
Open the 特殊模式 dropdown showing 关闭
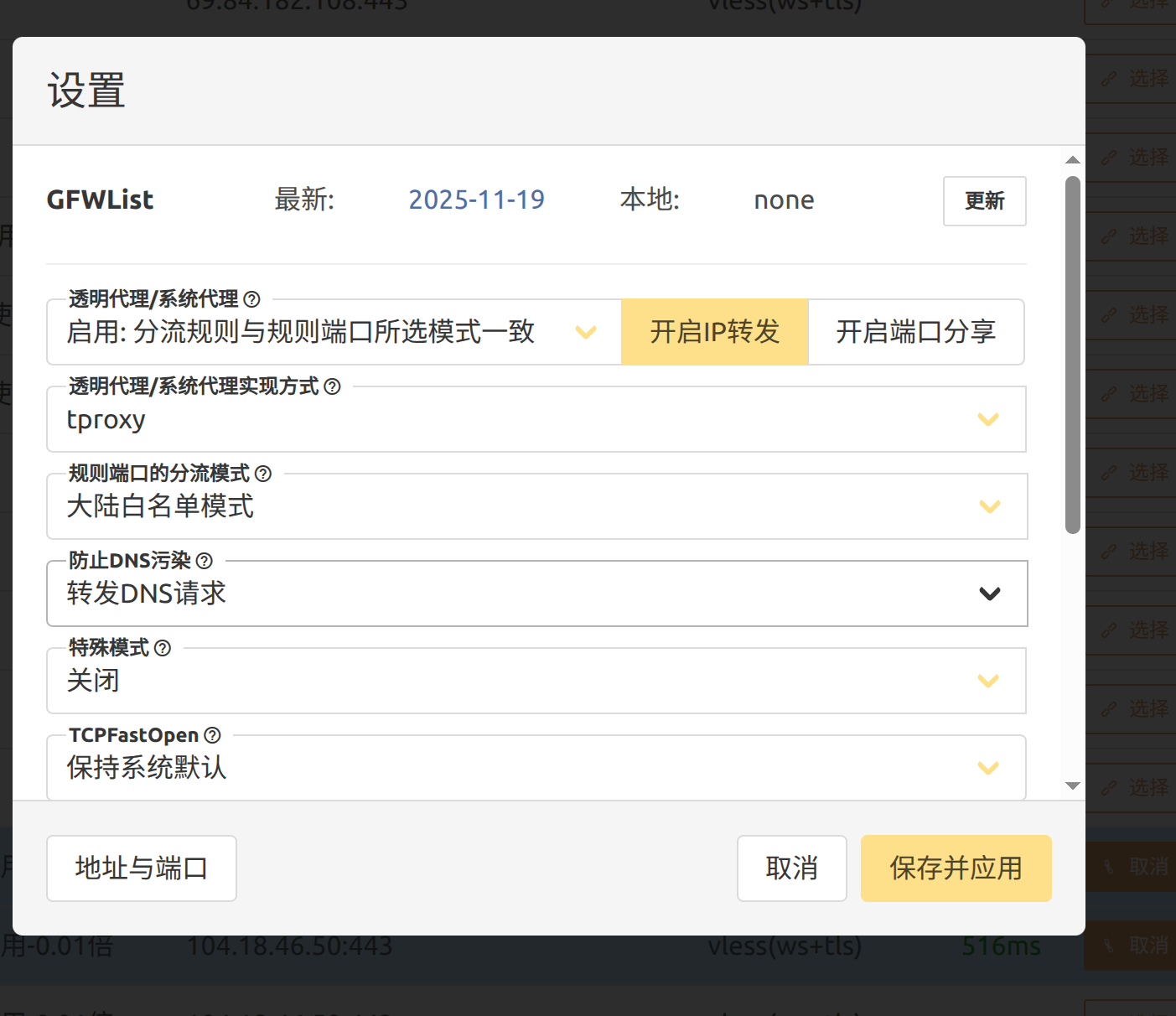[x=536, y=681]
